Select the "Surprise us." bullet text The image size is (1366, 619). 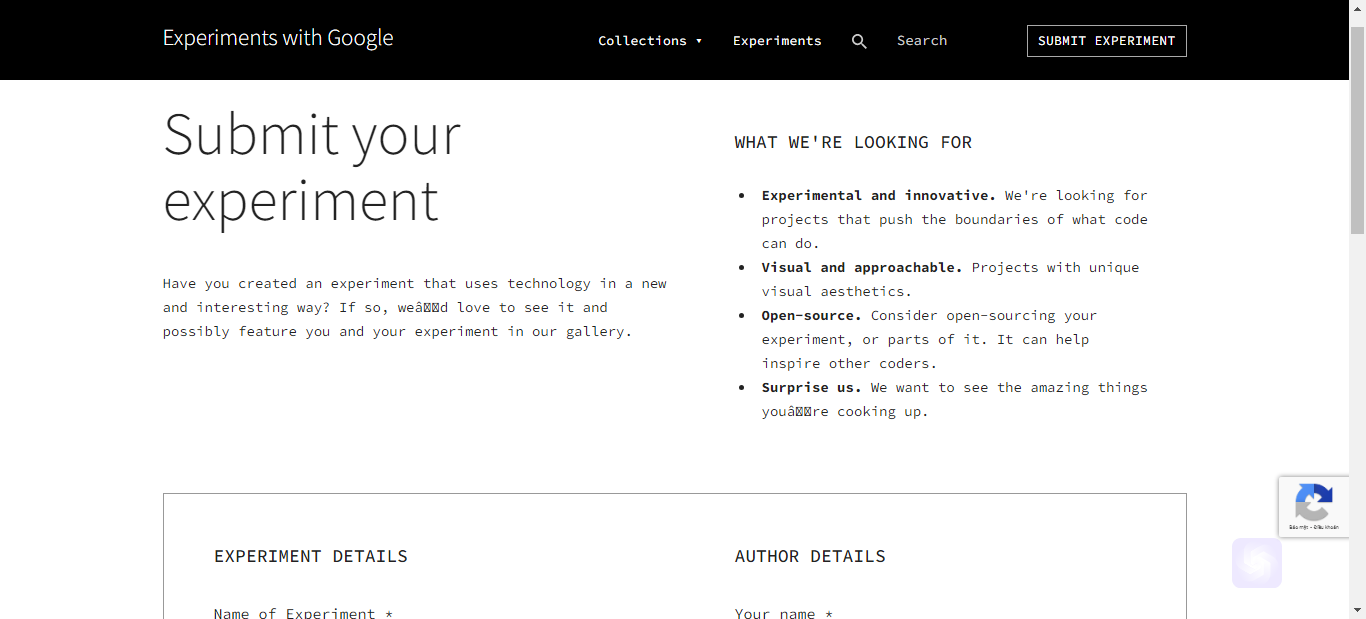[812, 387]
